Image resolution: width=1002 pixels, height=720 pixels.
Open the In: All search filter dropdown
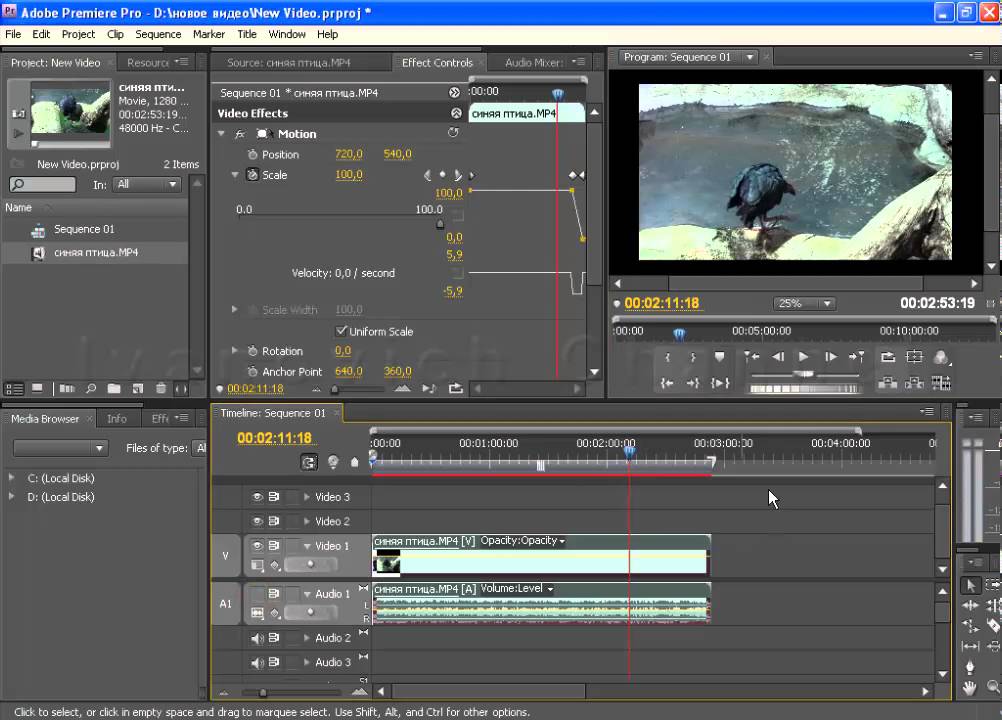[147, 184]
